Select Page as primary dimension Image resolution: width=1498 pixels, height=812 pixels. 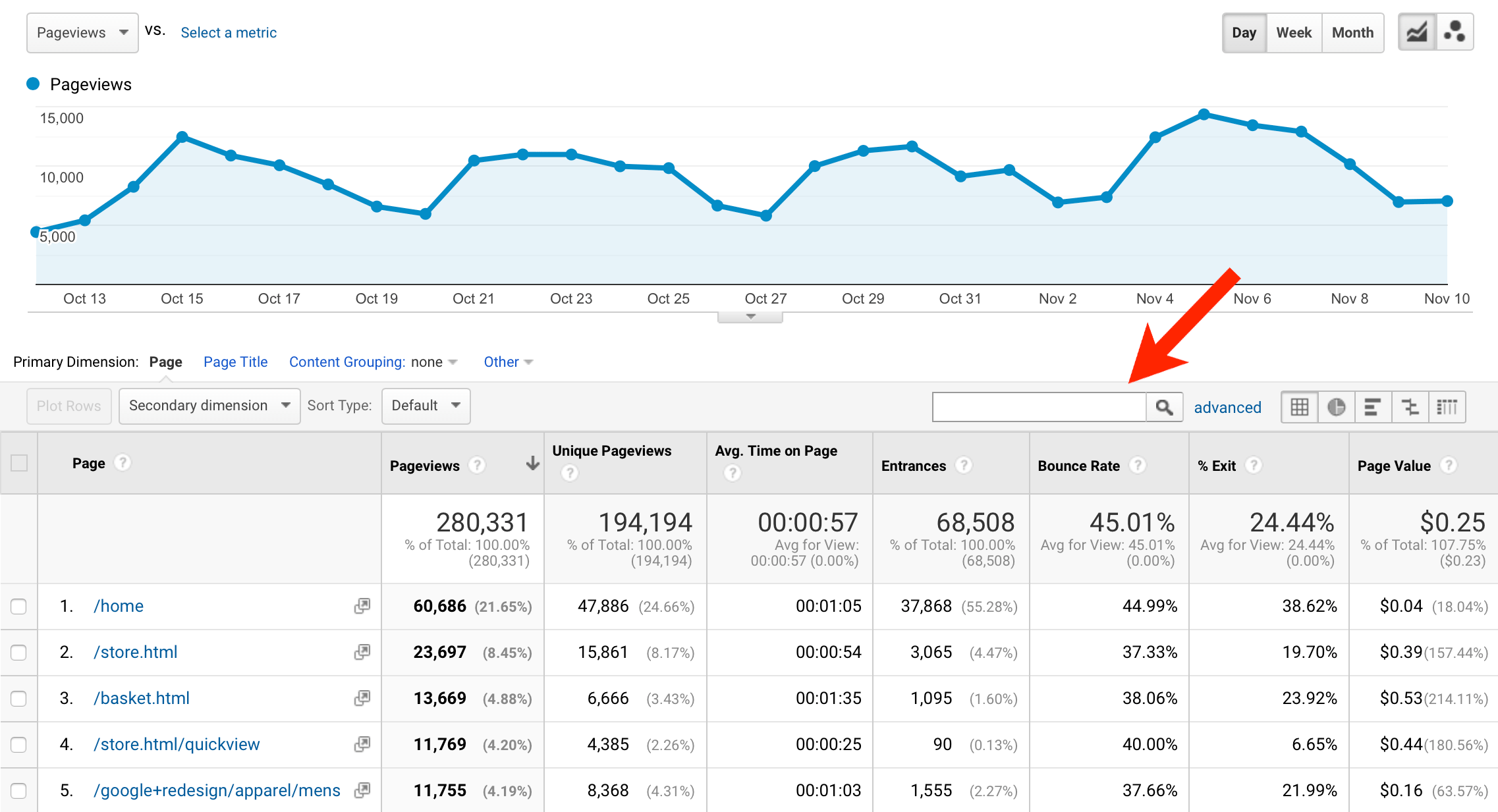click(165, 362)
